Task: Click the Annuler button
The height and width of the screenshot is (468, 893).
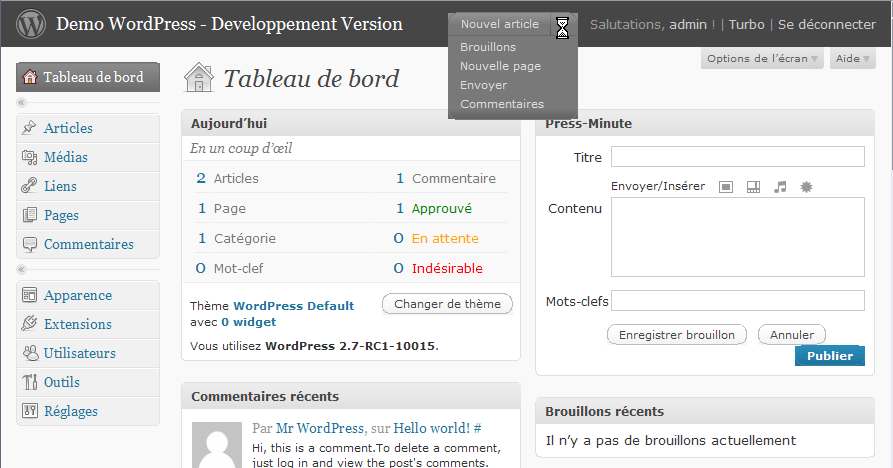Action: point(792,335)
